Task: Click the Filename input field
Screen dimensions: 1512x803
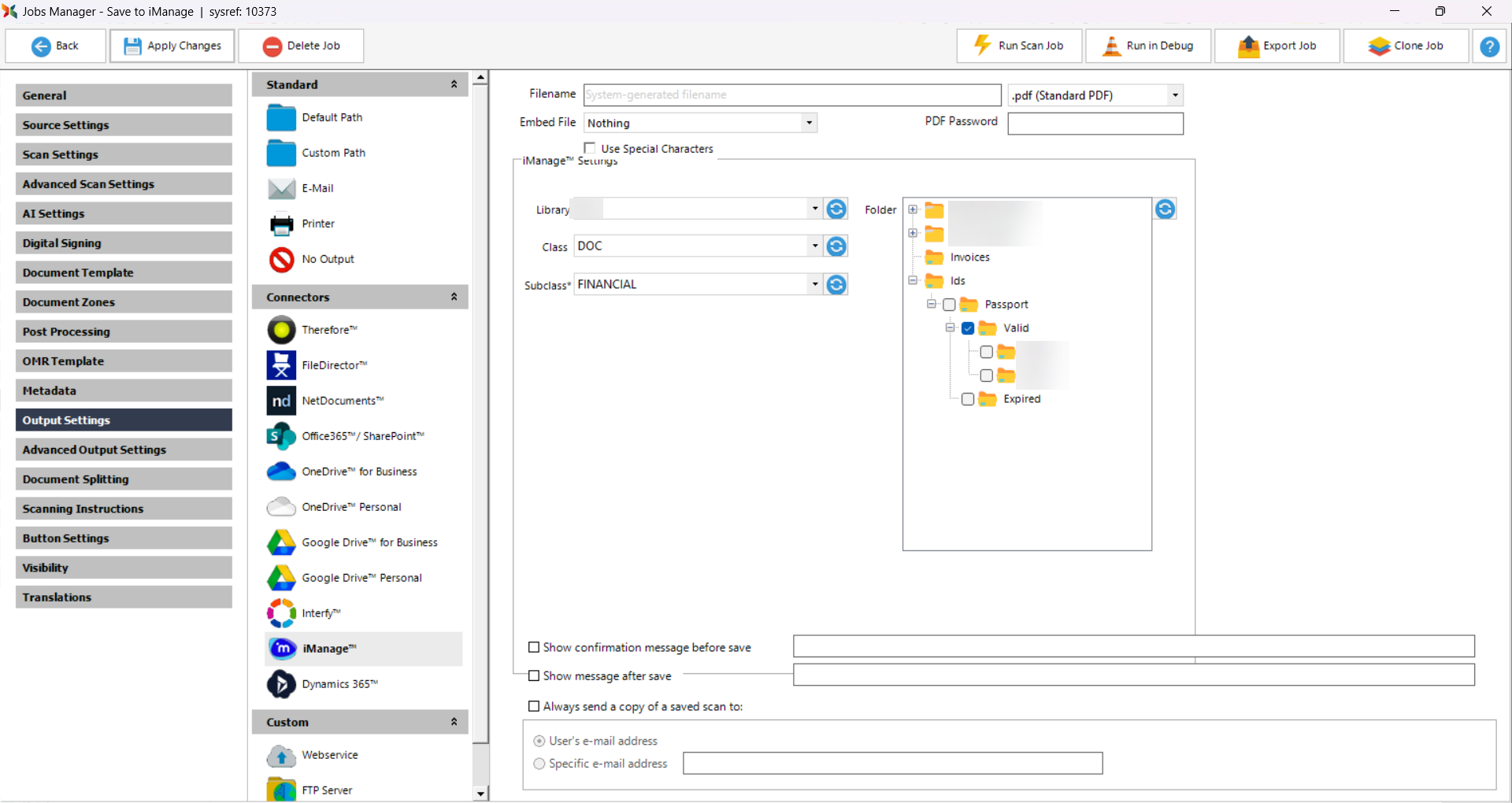Action: point(791,94)
